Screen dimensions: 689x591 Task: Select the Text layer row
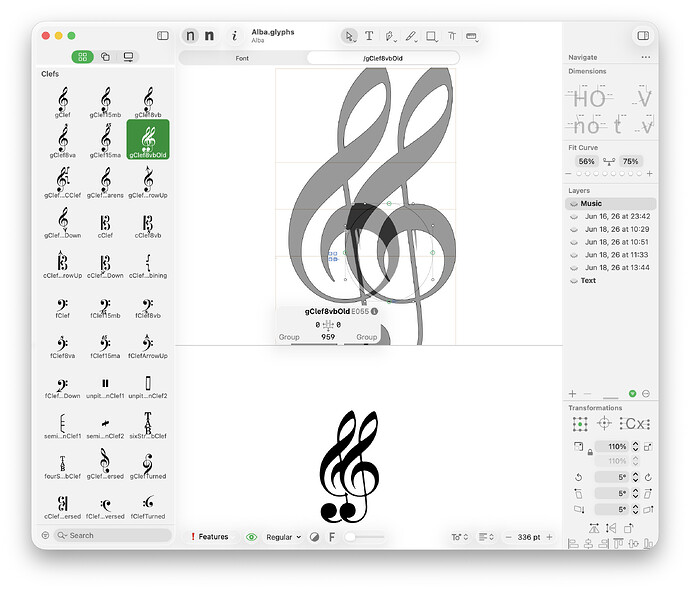coord(611,280)
